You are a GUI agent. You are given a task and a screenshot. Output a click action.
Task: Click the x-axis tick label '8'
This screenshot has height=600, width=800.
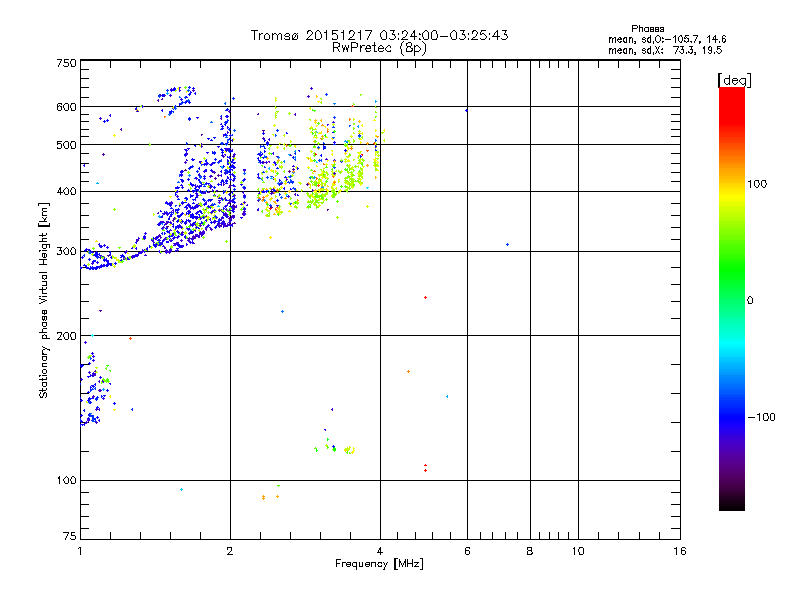[530, 551]
